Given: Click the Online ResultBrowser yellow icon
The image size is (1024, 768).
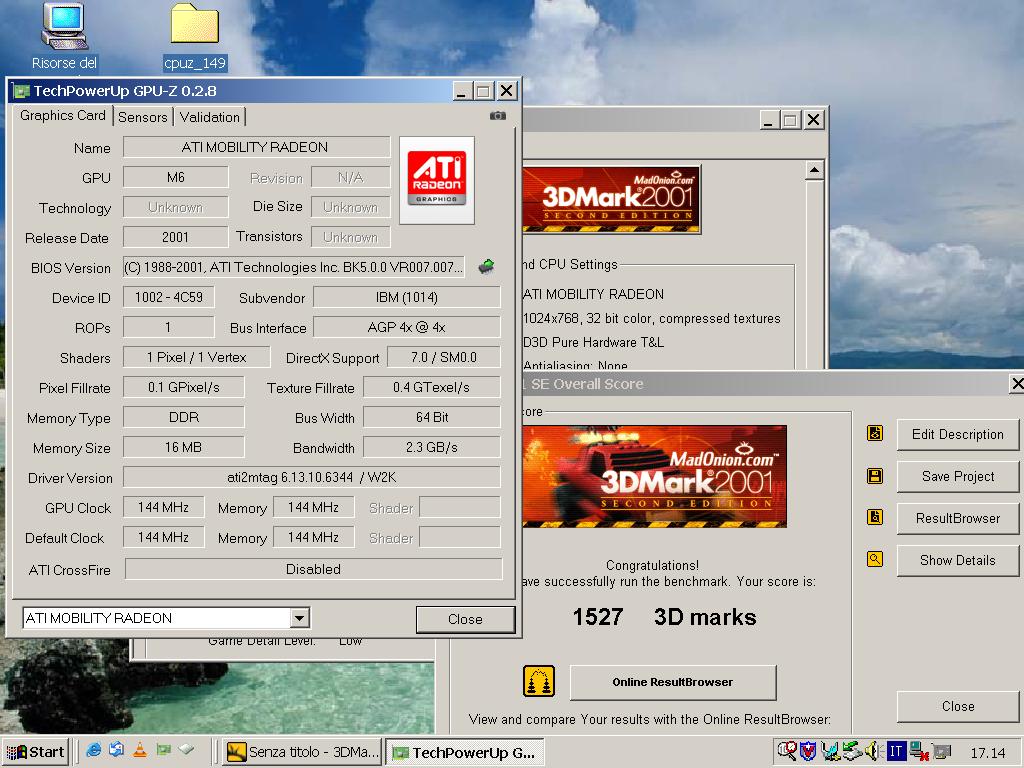Looking at the screenshot, I should (539, 682).
